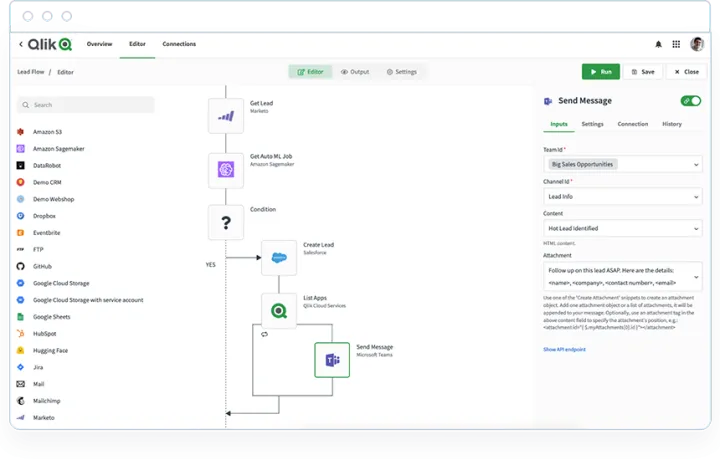Click the green Run button
This screenshot has height=460, width=720.
600,72
